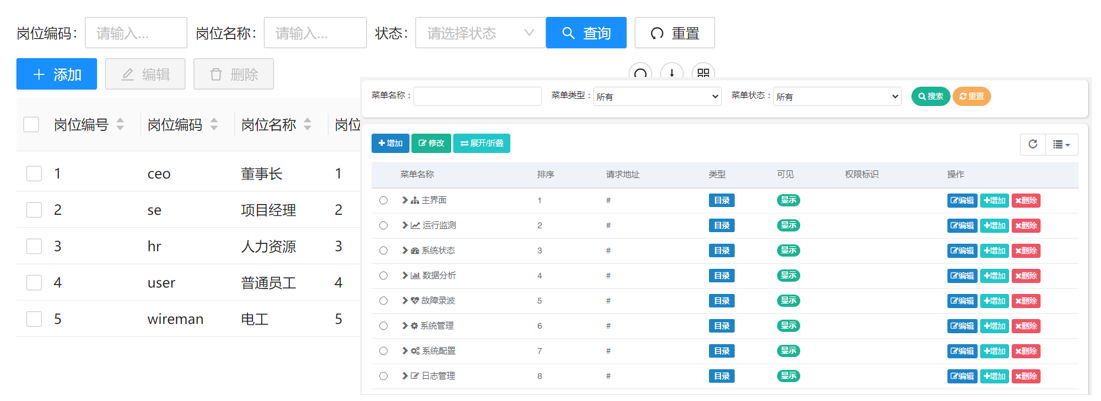Toggle the select-all checkbox in table header
The width and height of the screenshot is (1101, 401).
31,125
